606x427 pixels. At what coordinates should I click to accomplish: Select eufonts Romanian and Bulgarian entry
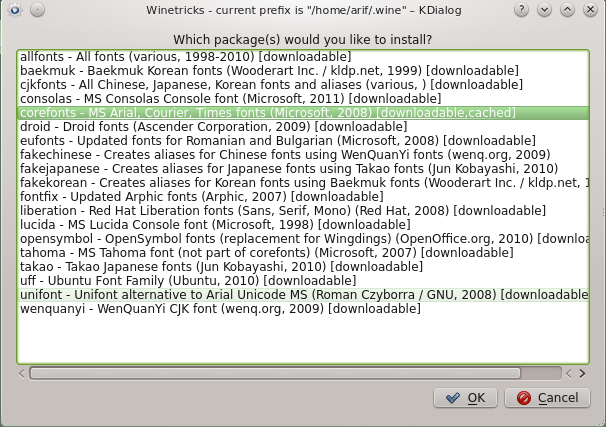click(x=303, y=141)
